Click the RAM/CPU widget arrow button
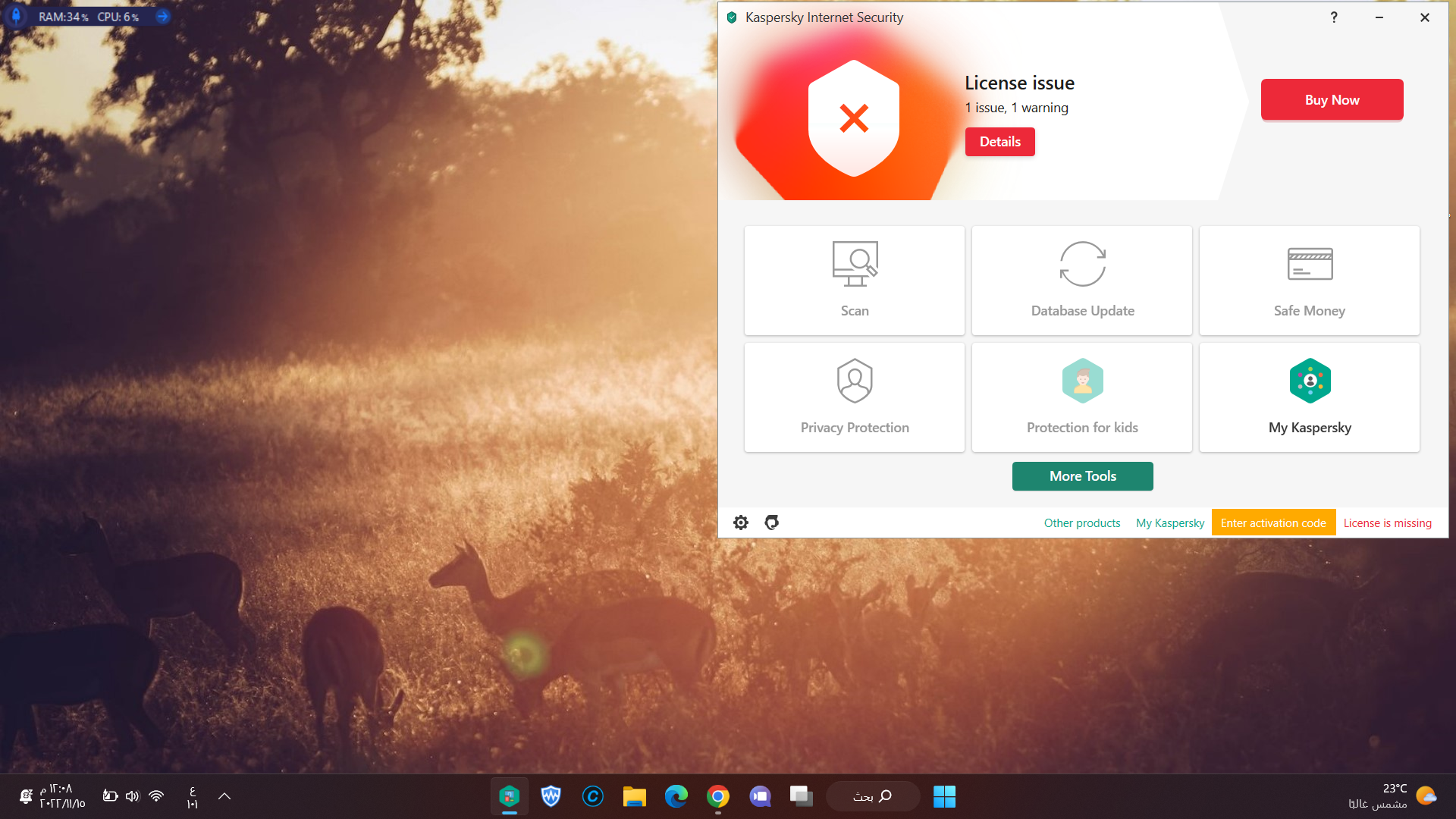 point(162,17)
